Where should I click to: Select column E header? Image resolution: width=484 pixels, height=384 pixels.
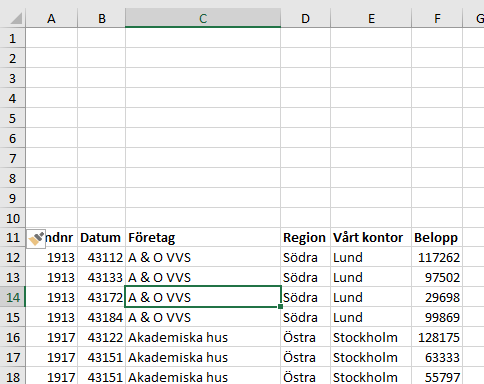[371, 18]
